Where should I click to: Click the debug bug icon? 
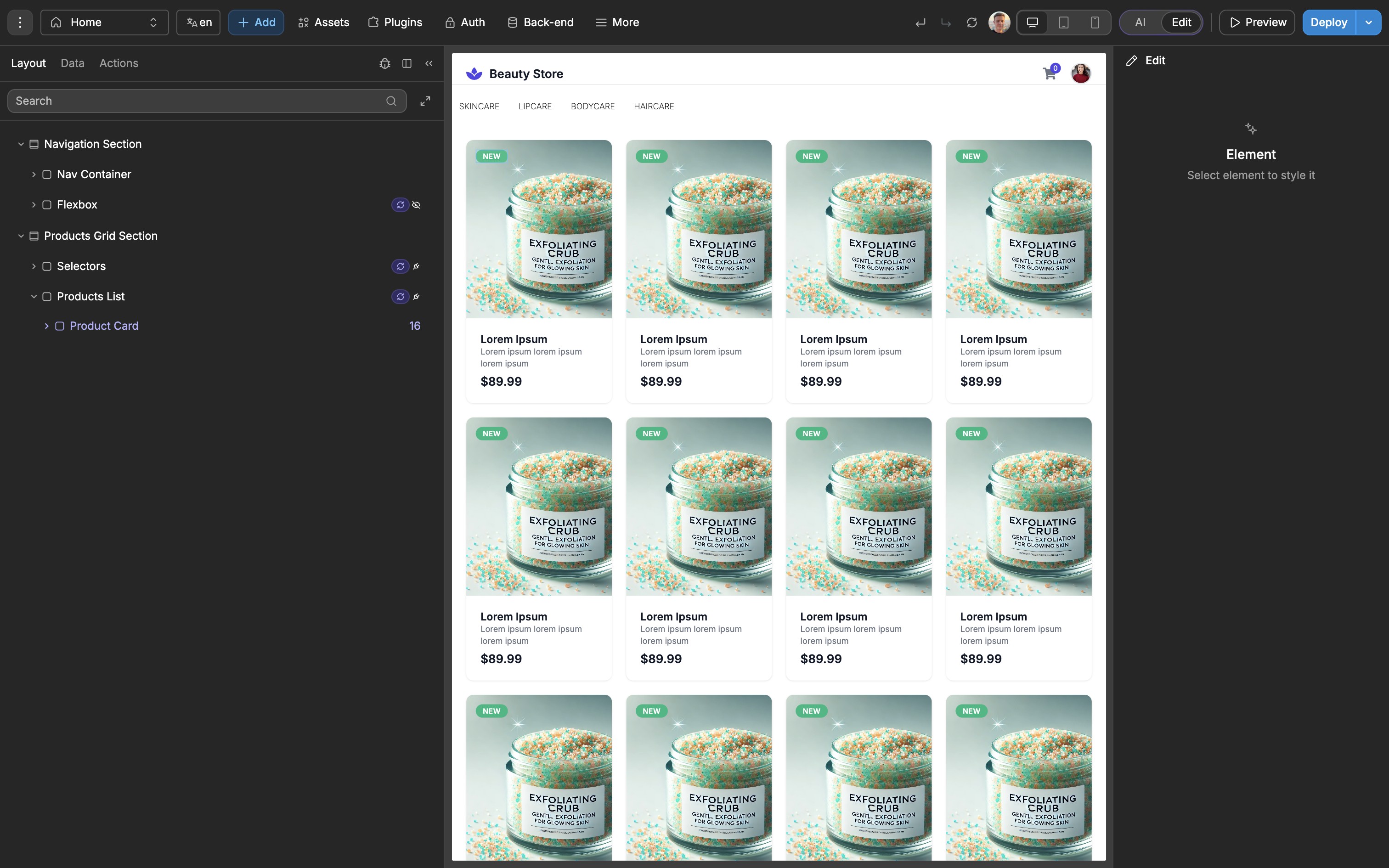point(384,63)
